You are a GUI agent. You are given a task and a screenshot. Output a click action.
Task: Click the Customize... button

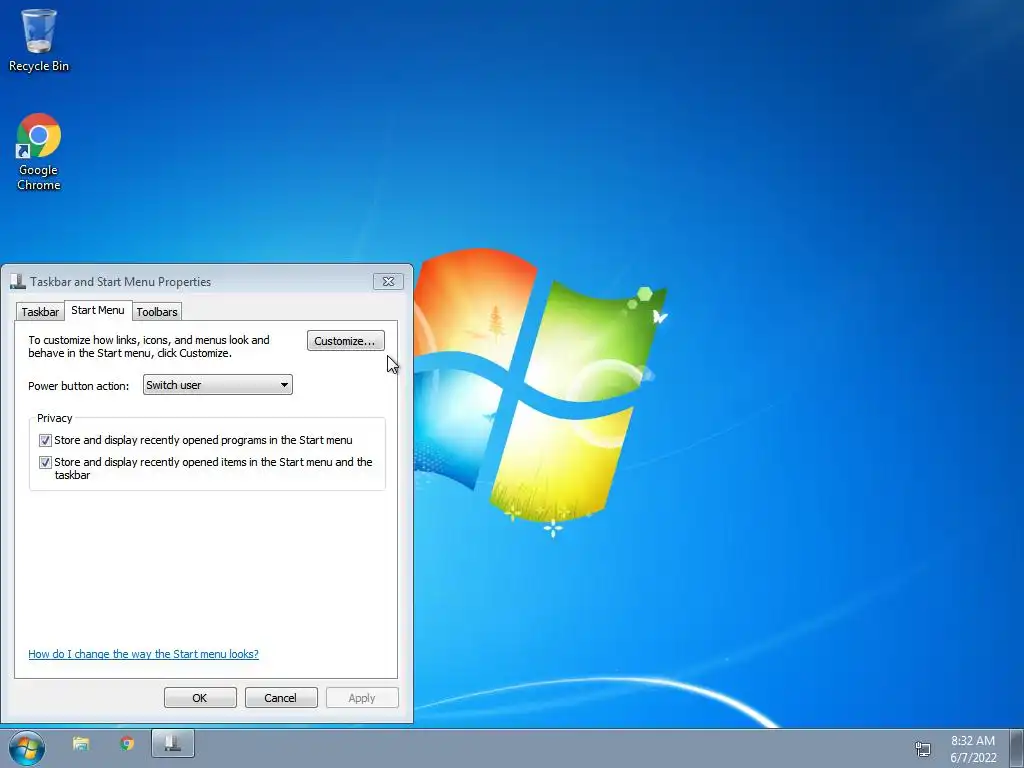pos(345,341)
